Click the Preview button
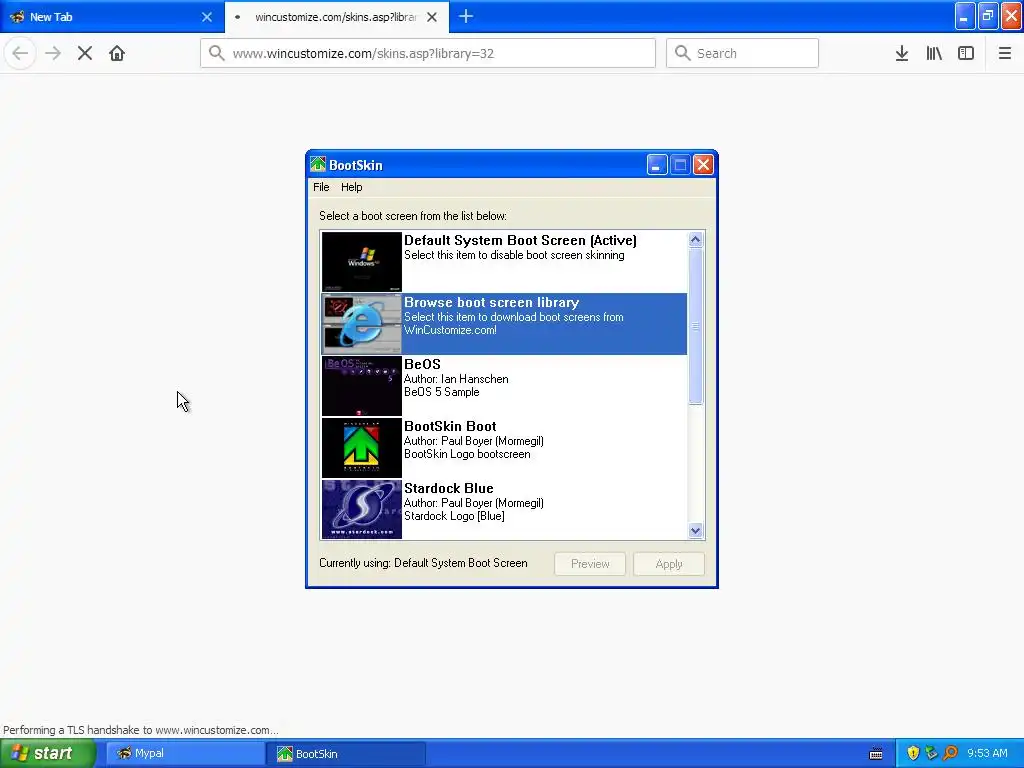Screen dimensions: 1024x768 click(590, 564)
